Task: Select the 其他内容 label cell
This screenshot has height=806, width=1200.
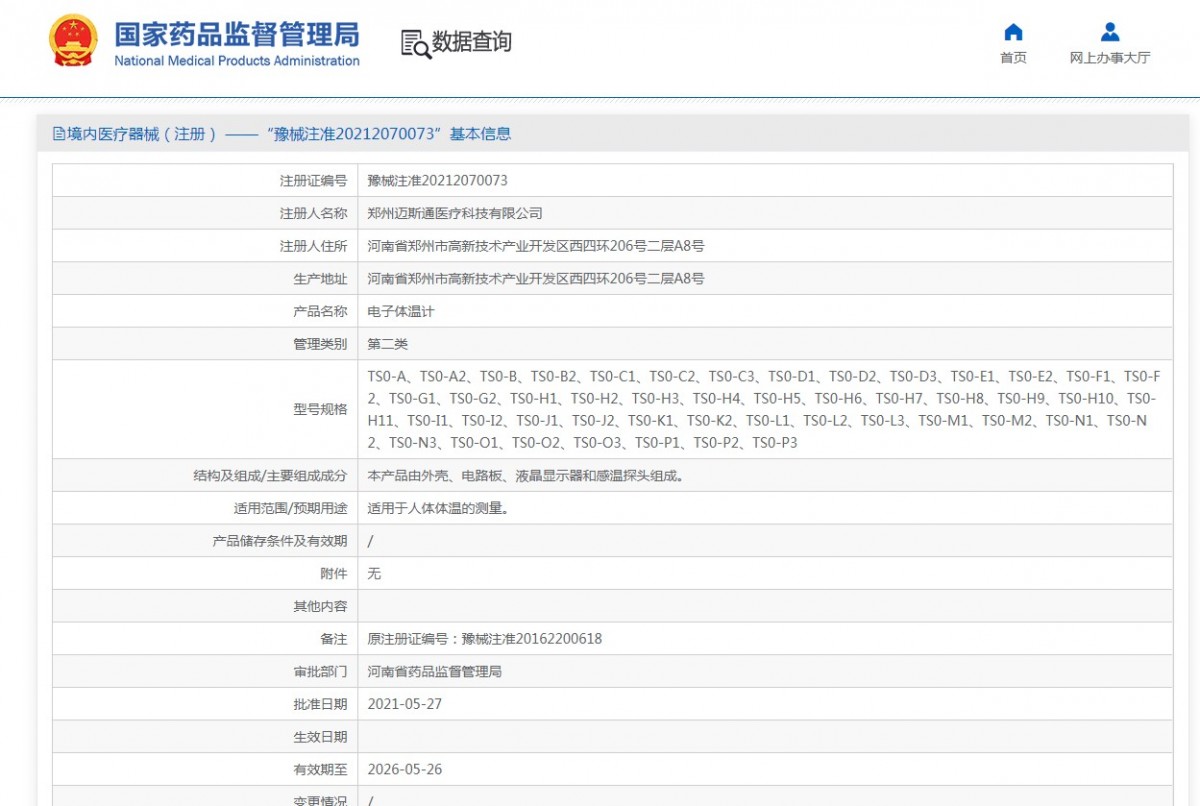Action: click(x=205, y=606)
